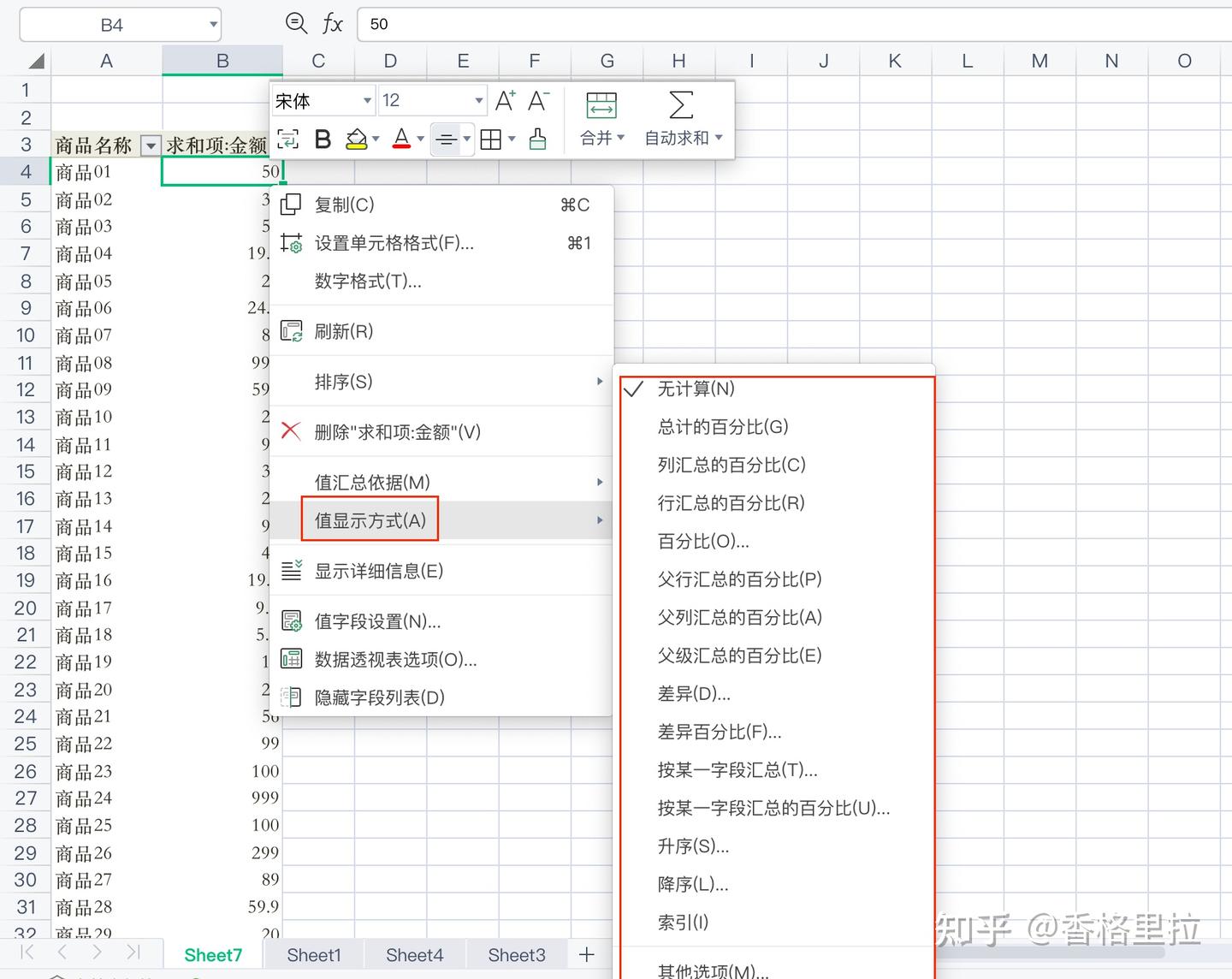Click the merge cells icon
Viewport: 1232px width, 979px height.
(601, 104)
